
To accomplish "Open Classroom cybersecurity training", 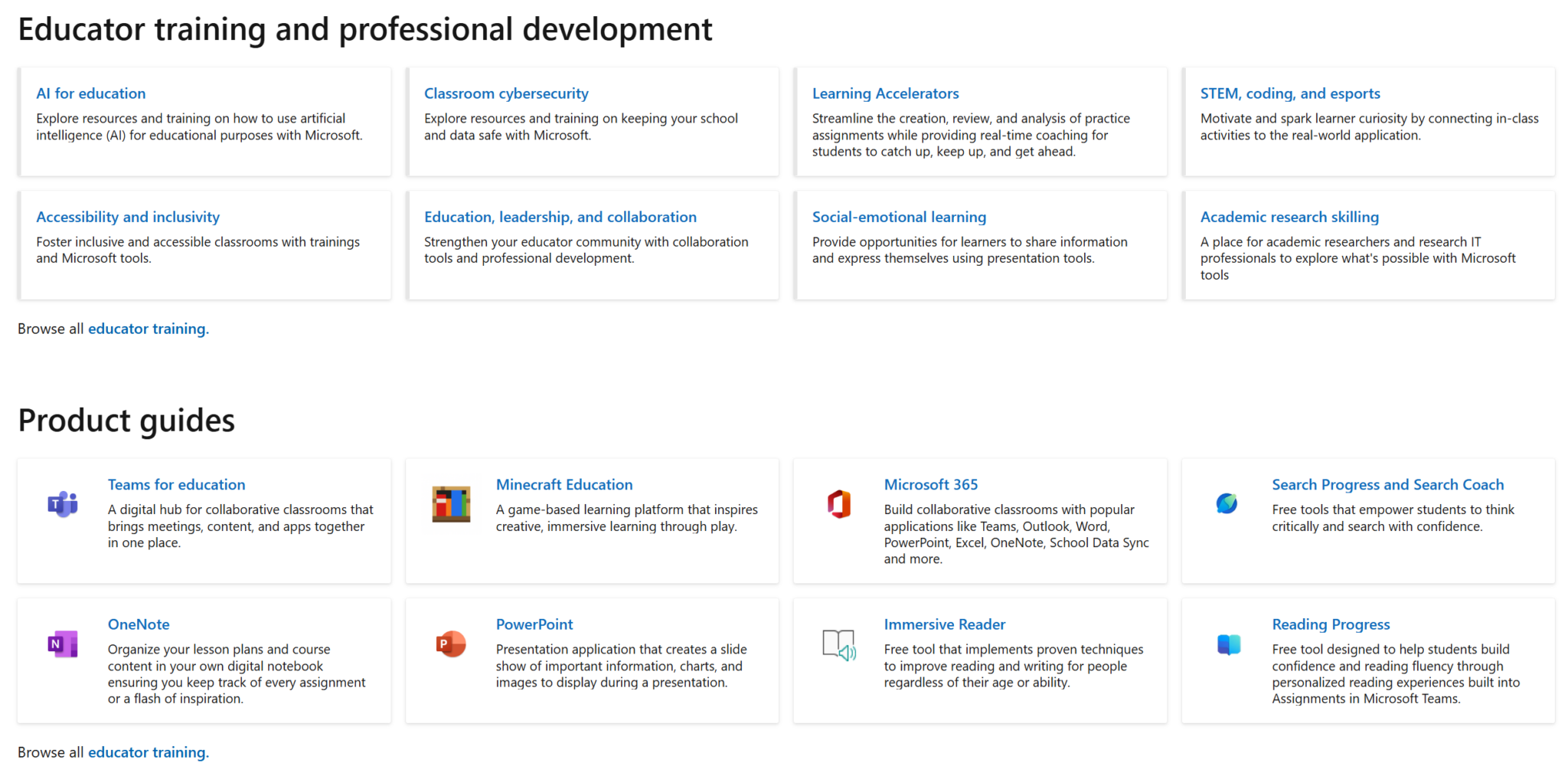I will [506, 93].
